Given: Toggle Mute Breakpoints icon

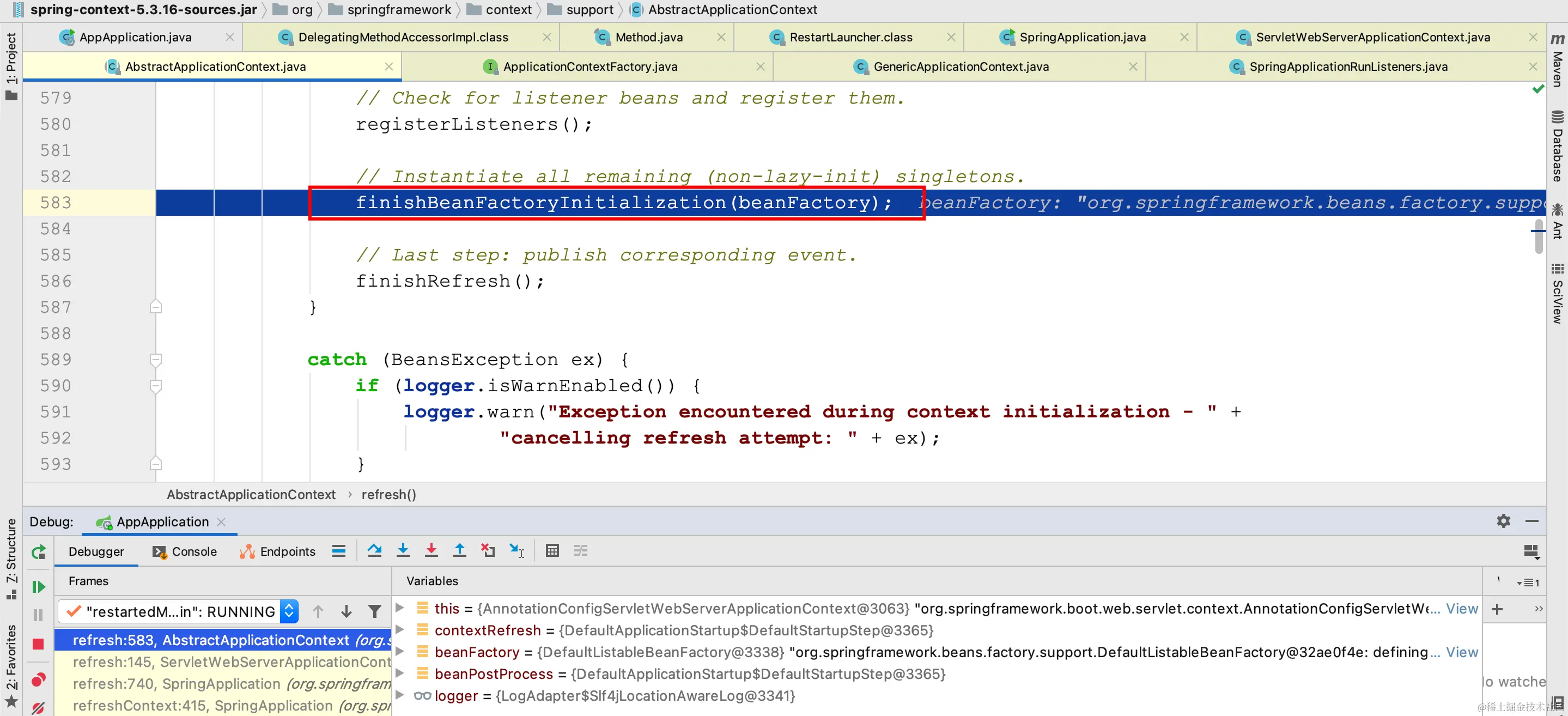Looking at the screenshot, I should click(x=38, y=707).
